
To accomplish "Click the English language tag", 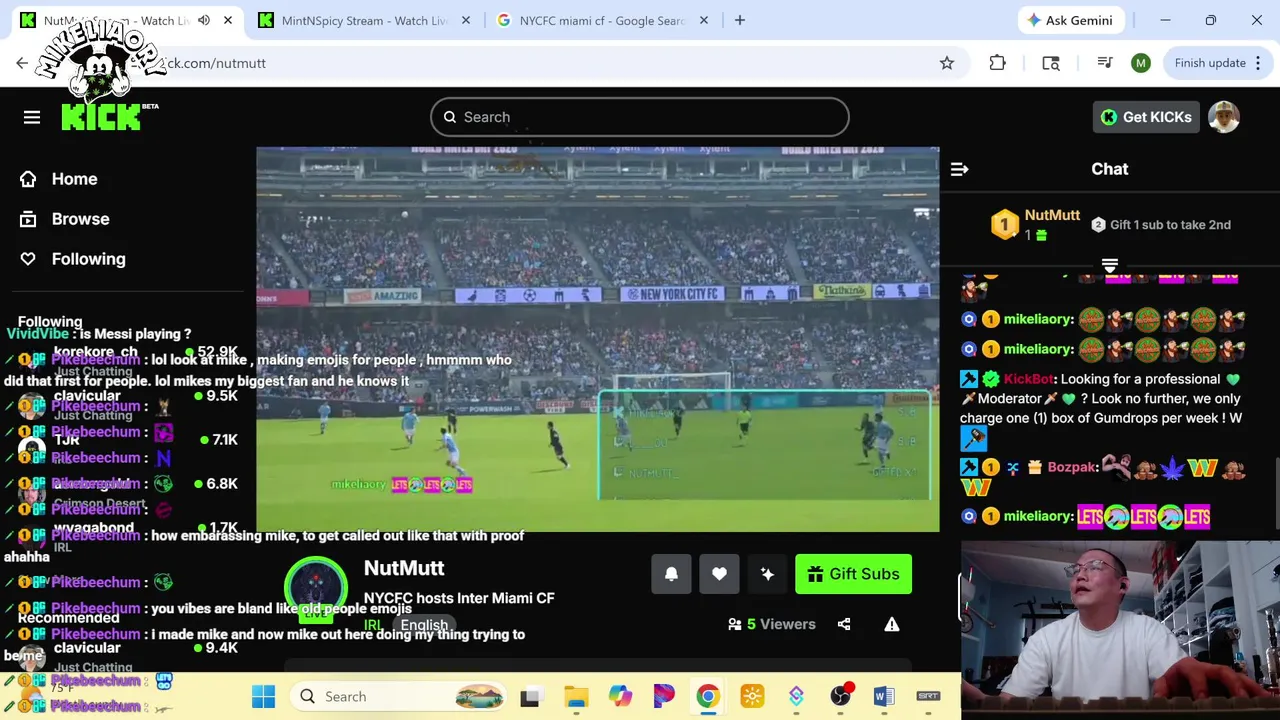I will pos(424,625).
